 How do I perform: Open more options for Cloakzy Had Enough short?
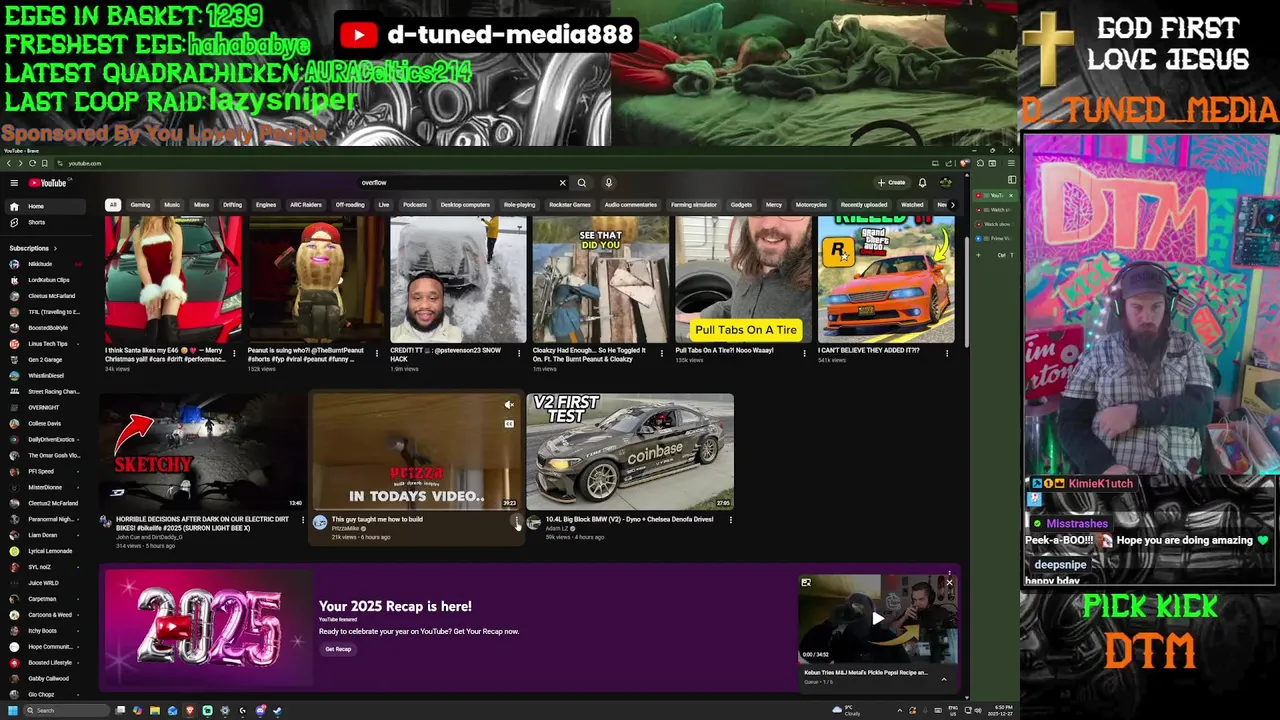661,353
